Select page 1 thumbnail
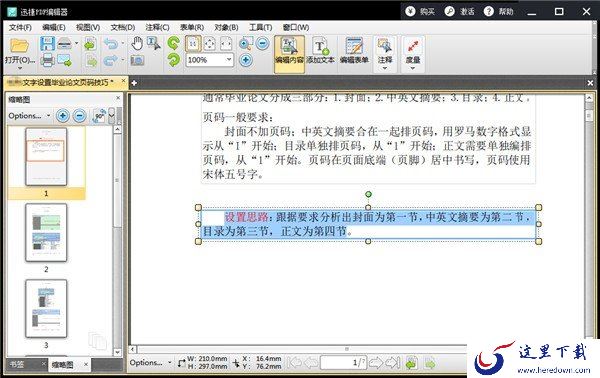600x378 pixels. click(x=46, y=157)
